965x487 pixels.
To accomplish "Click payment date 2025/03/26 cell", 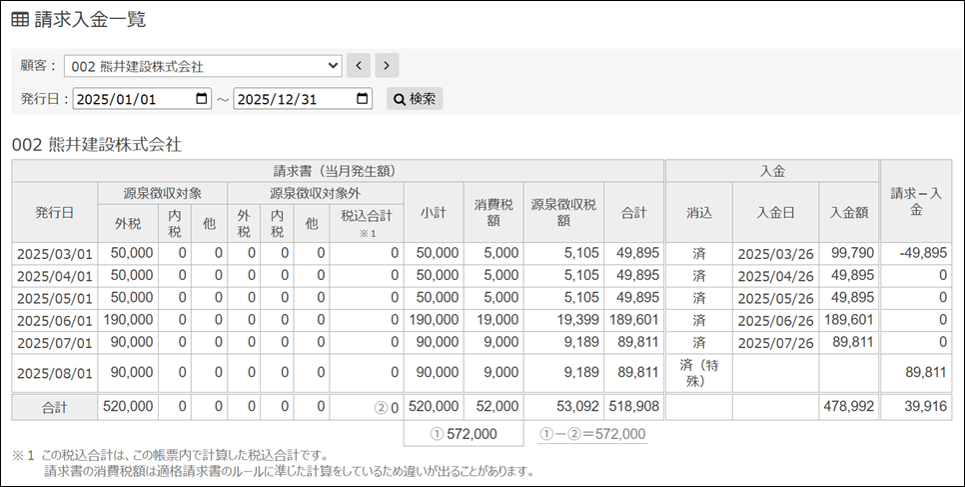I will tap(775, 254).
